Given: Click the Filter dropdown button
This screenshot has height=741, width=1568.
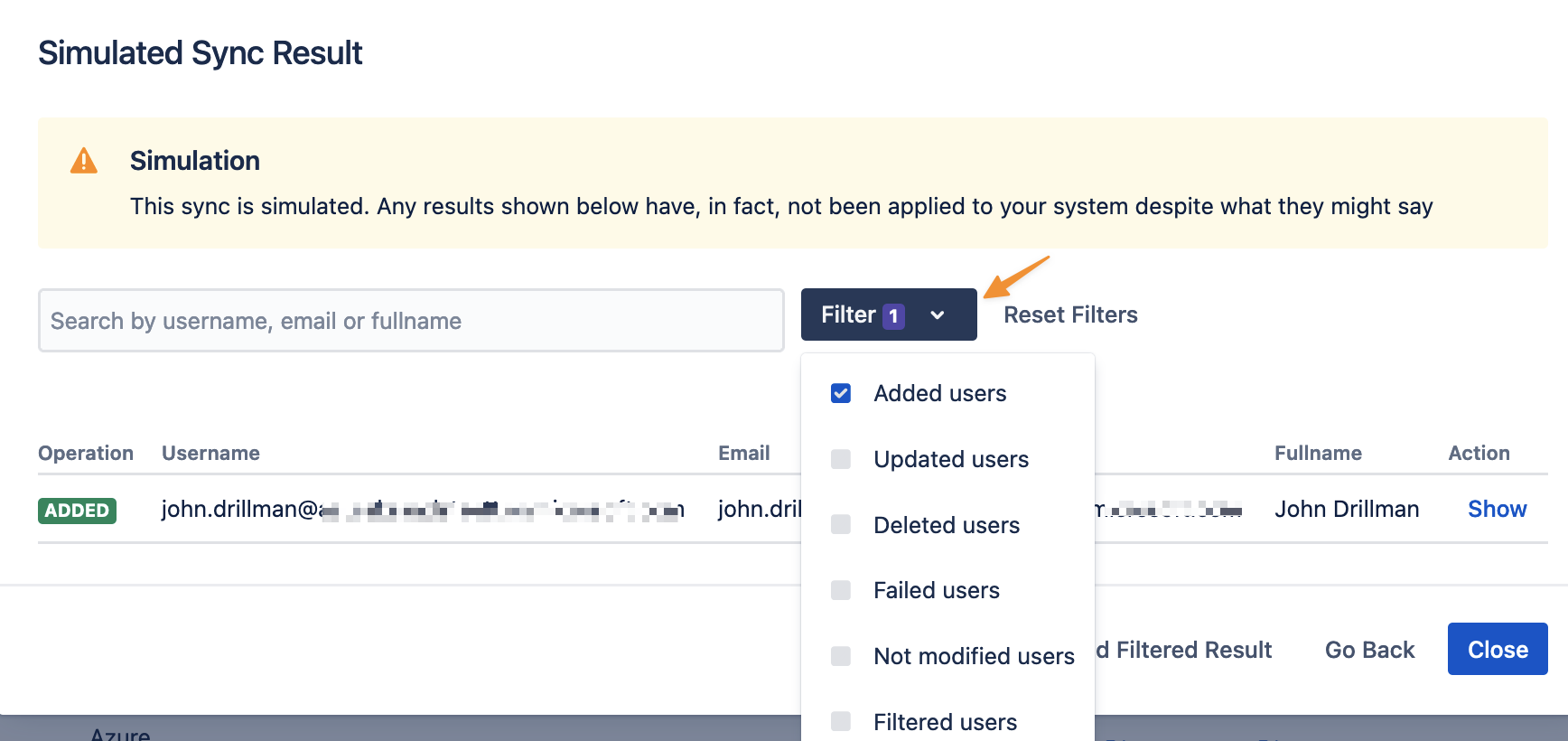Looking at the screenshot, I should (847, 314).
